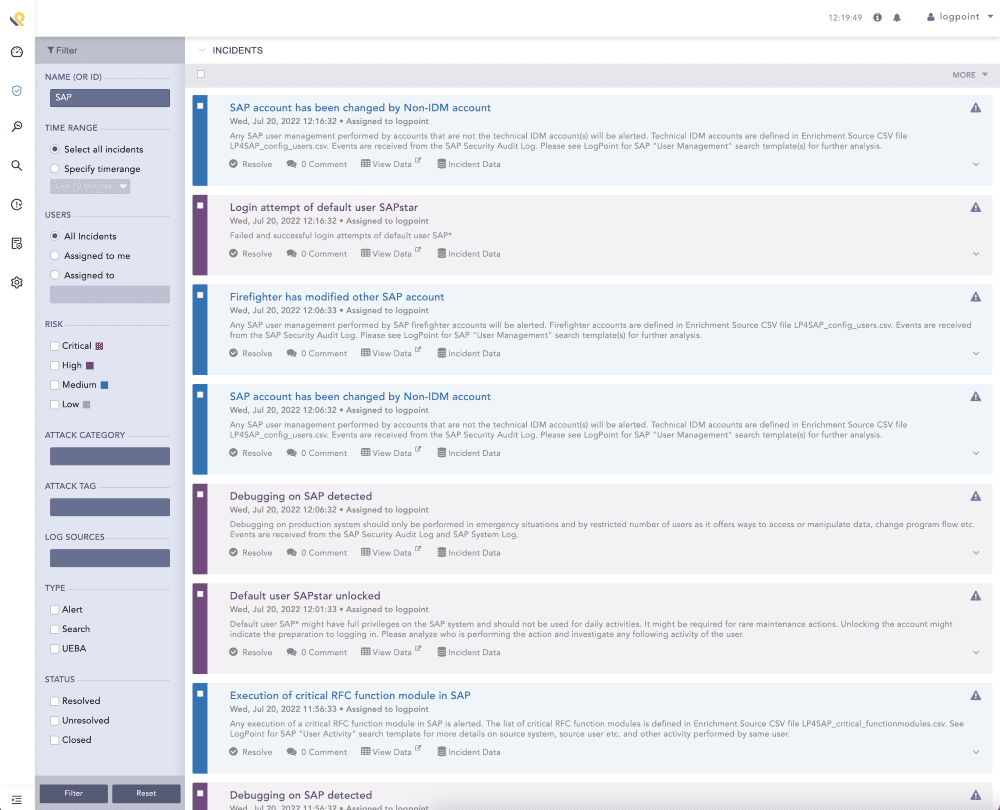Click the Medium risk blue swatch

tap(105, 385)
